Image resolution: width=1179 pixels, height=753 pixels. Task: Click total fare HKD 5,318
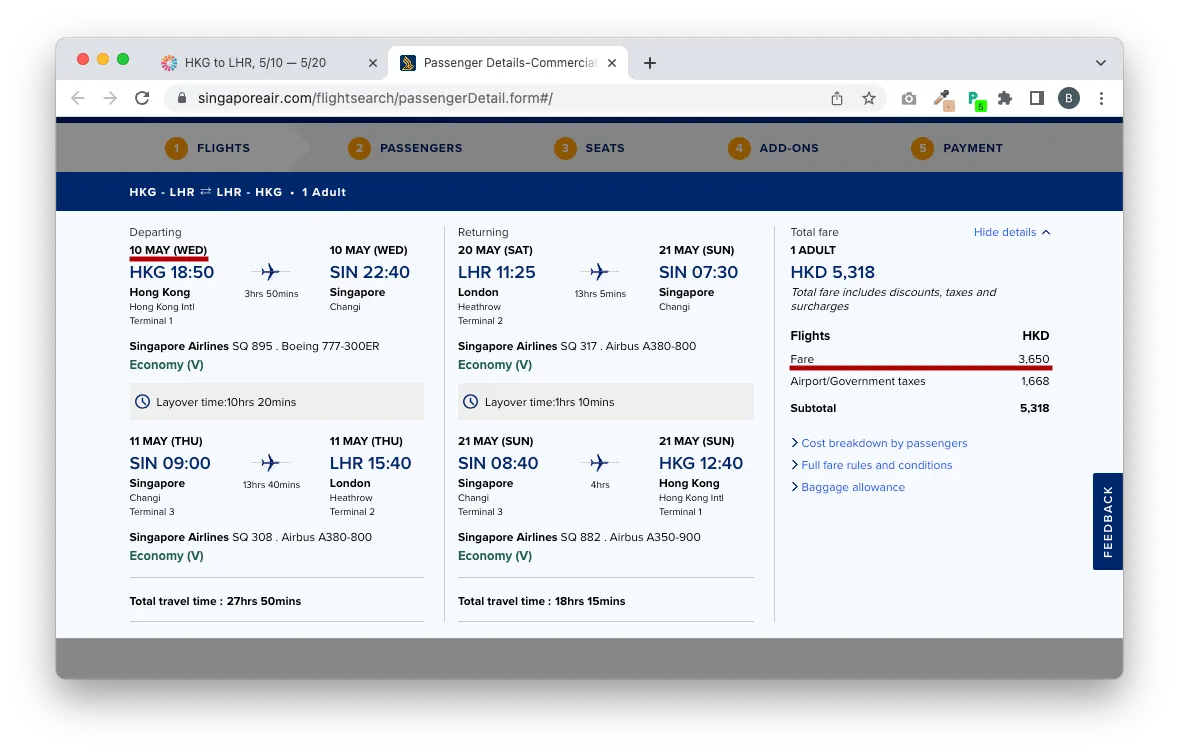coord(832,272)
